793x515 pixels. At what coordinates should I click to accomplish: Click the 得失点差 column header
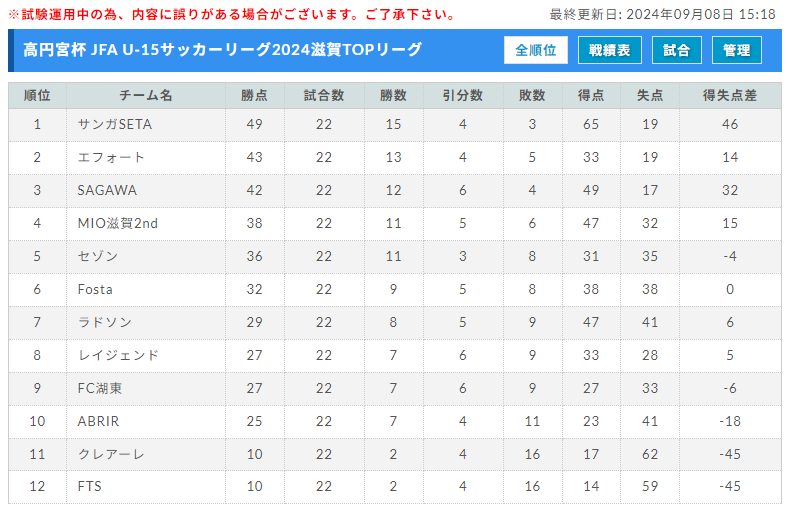pyautogui.click(x=730, y=96)
